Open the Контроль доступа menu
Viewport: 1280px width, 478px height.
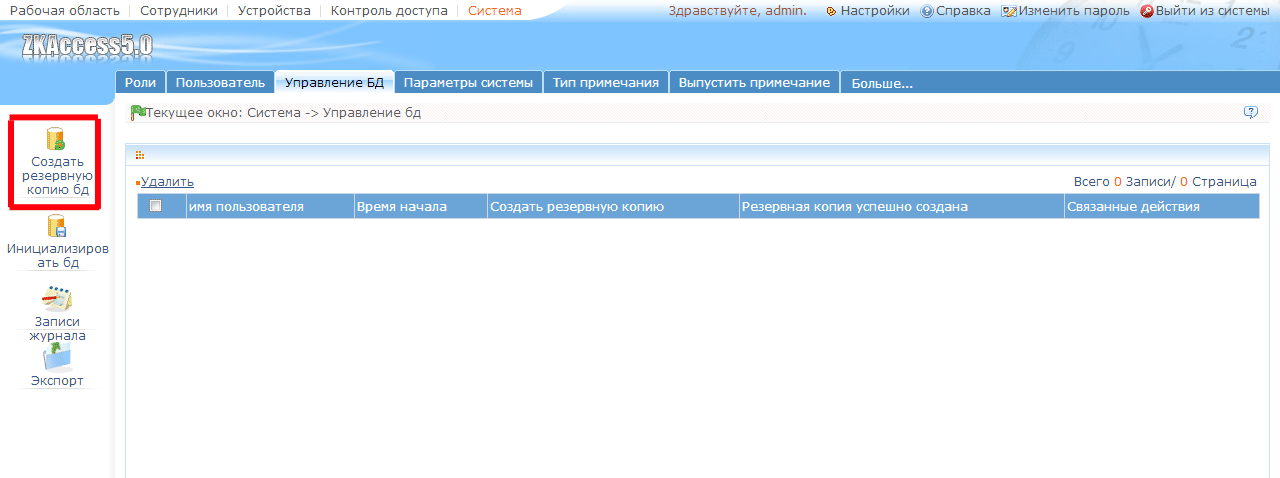(389, 10)
